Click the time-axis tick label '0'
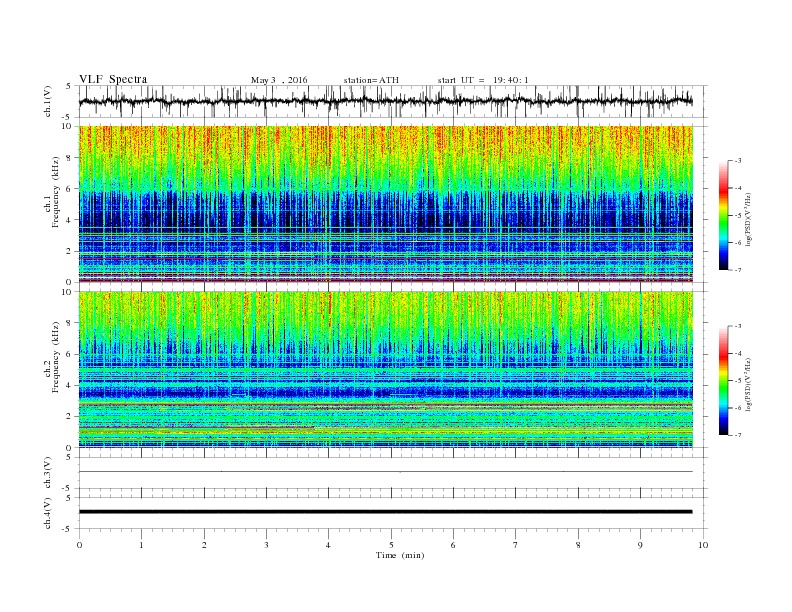The image size is (792, 612). tap(79, 545)
